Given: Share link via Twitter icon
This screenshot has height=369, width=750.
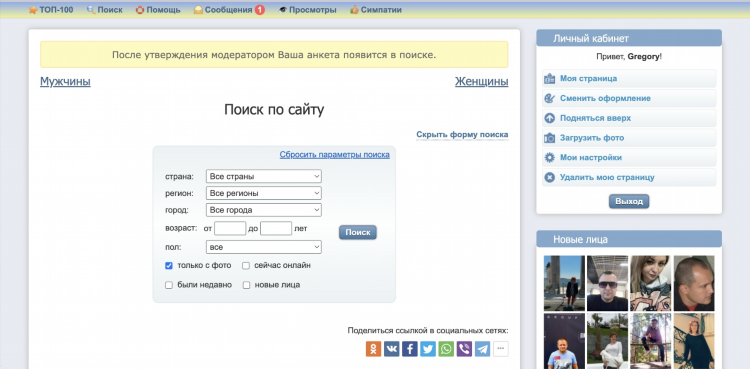Looking at the screenshot, I should click(x=428, y=349).
